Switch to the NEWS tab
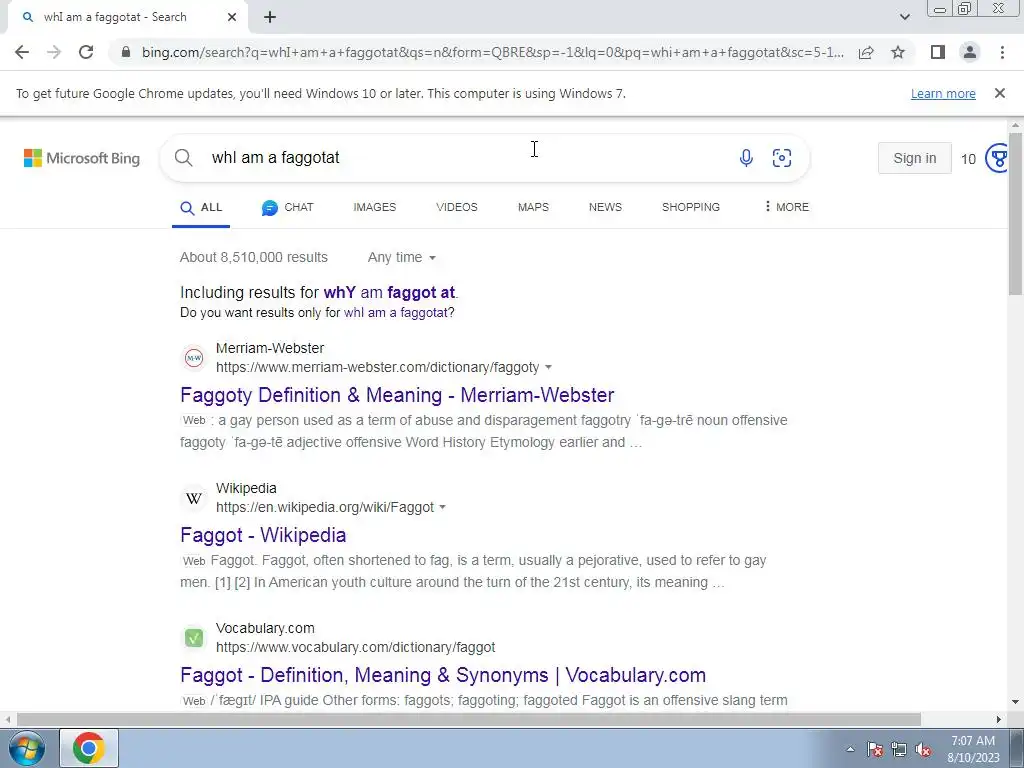 (605, 207)
